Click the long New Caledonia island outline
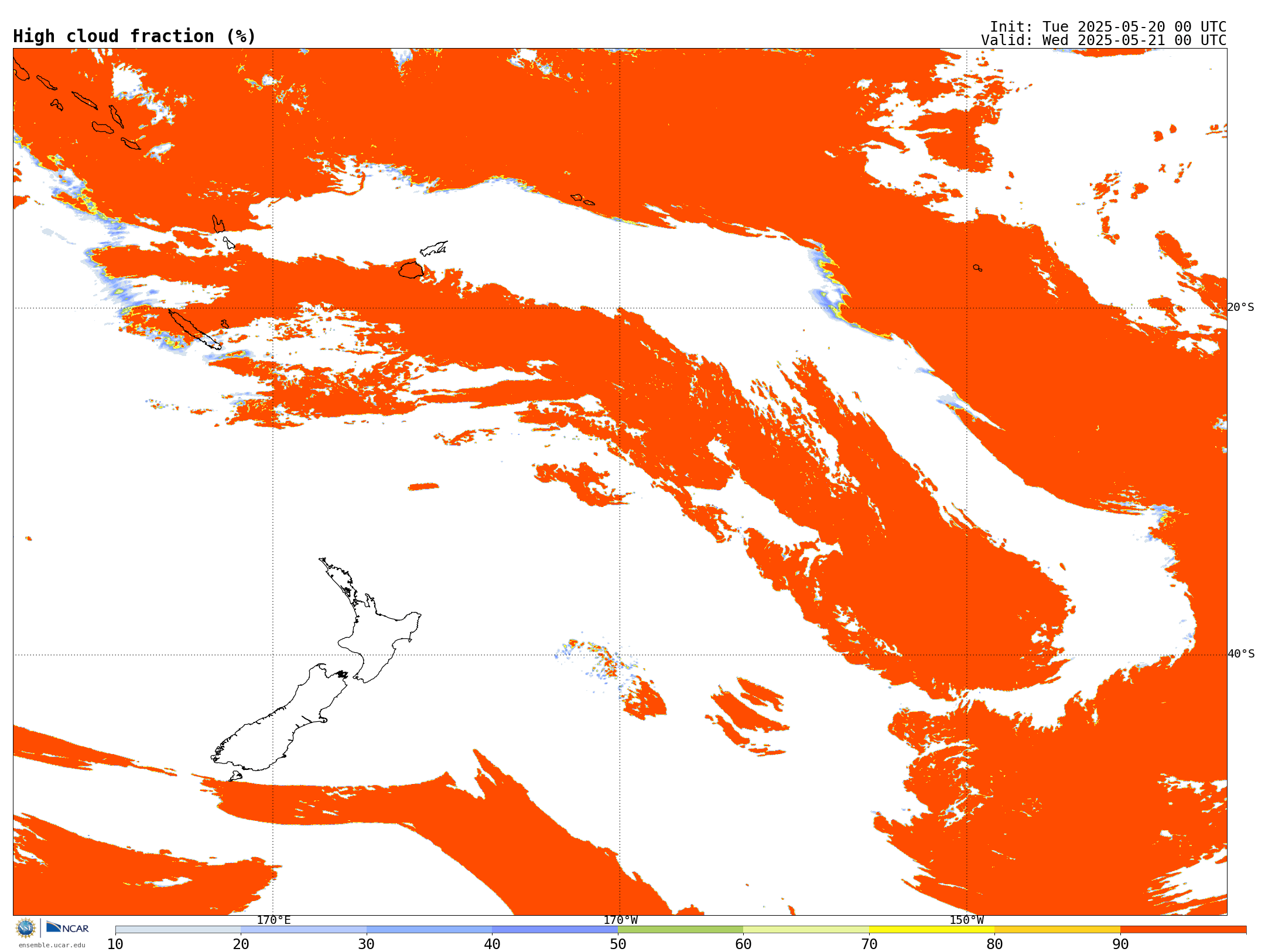The height and width of the screenshot is (952, 1265). coord(195,329)
